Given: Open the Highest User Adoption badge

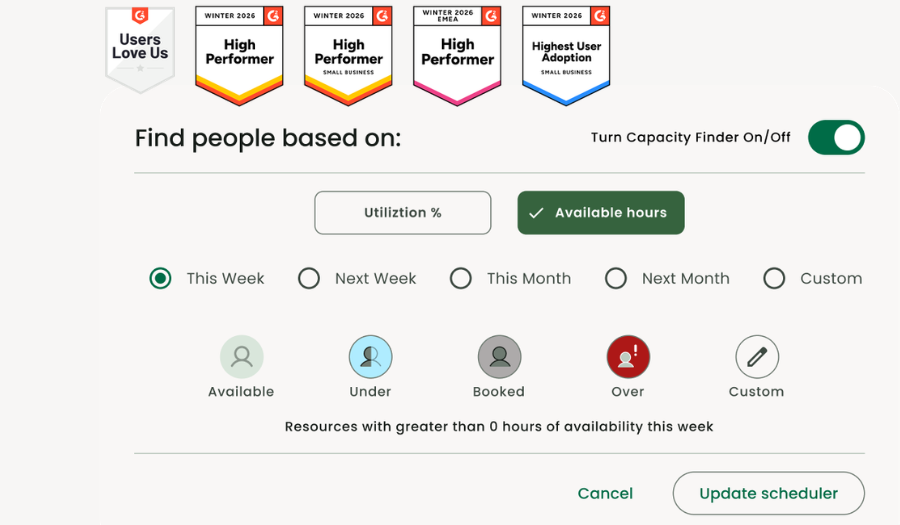Looking at the screenshot, I should click(x=566, y=54).
